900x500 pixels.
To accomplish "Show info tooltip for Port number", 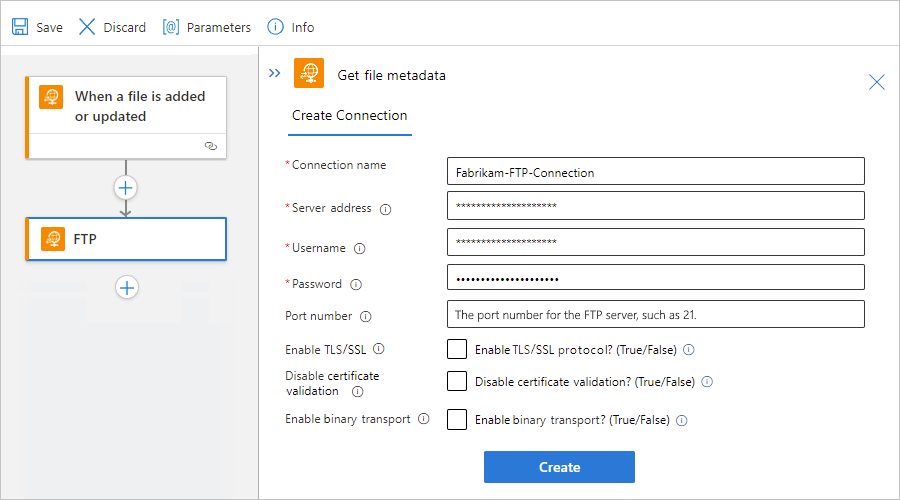I will click(366, 316).
